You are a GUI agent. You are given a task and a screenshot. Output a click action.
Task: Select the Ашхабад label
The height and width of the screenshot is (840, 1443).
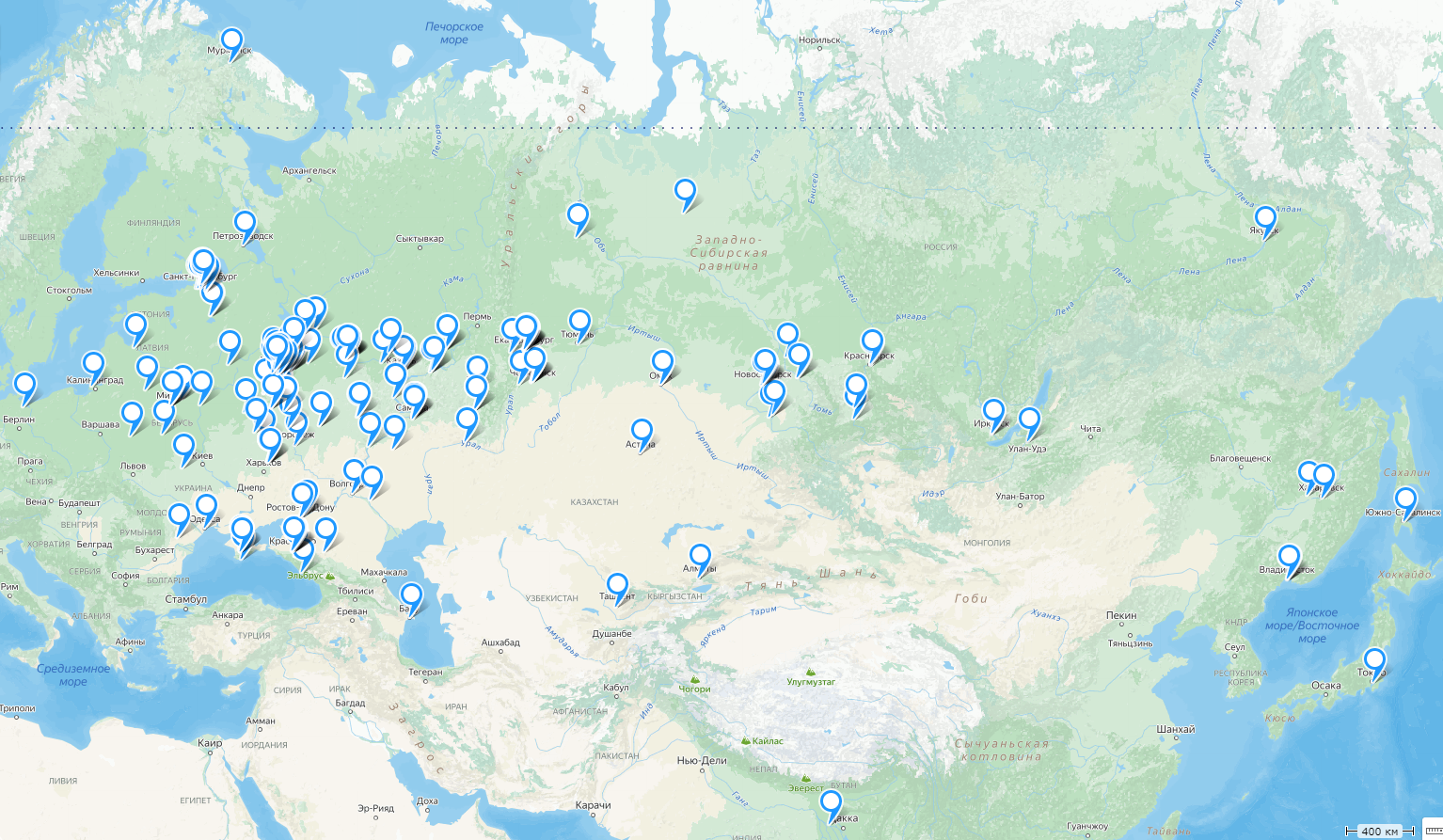point(500,643)
